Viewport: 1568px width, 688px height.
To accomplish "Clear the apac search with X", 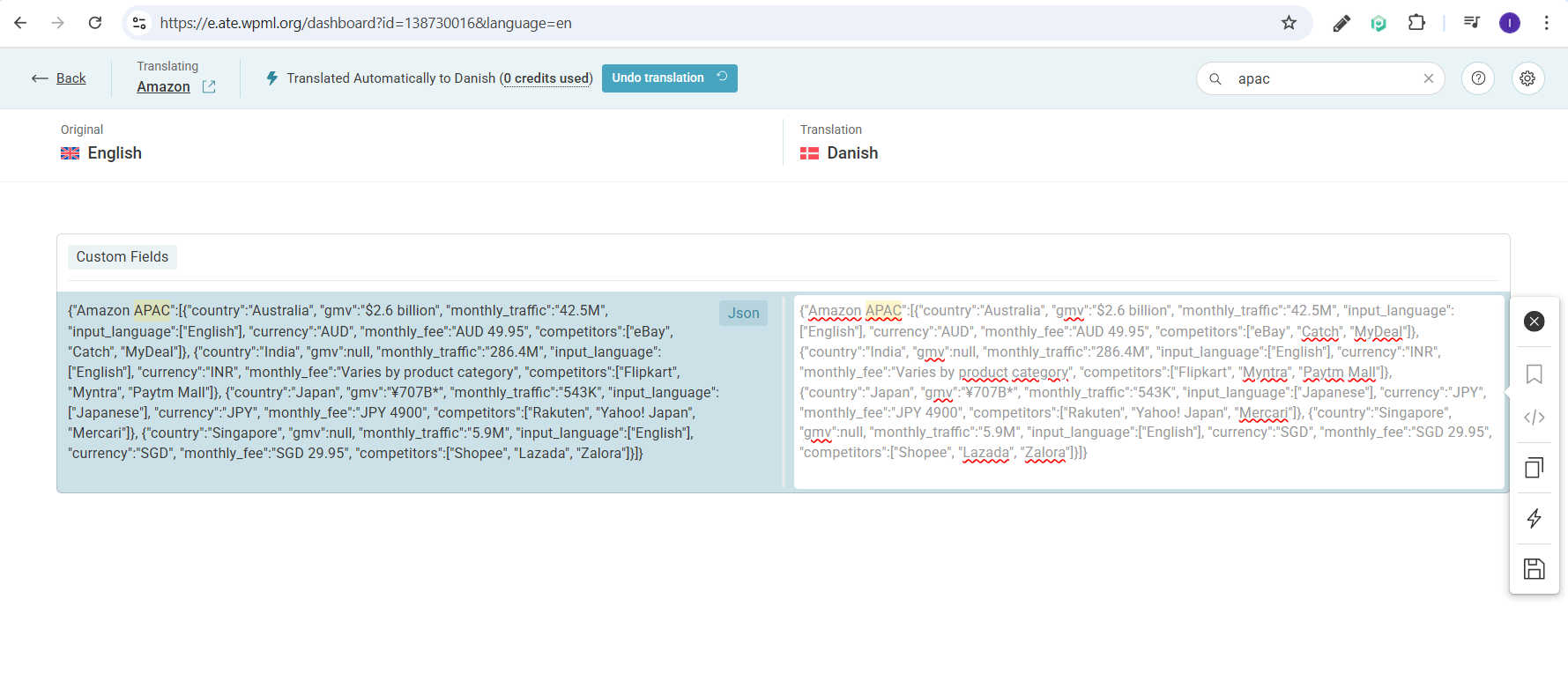I will pos(1429,78).
